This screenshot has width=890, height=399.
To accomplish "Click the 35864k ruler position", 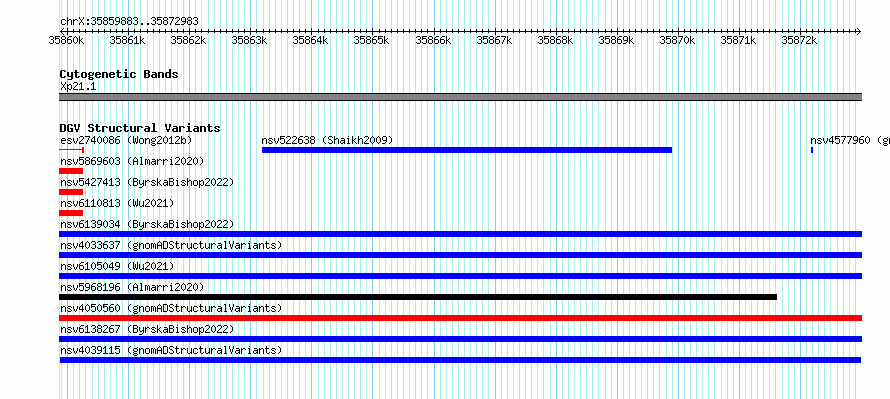I will pos(311,40).
